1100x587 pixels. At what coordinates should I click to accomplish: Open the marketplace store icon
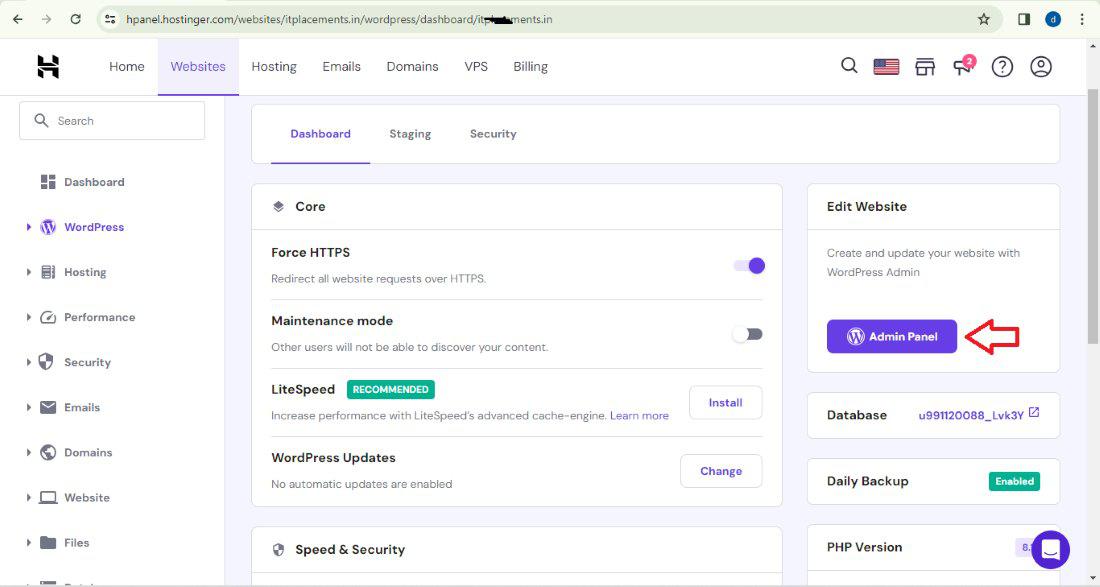(x=925, y=67)
